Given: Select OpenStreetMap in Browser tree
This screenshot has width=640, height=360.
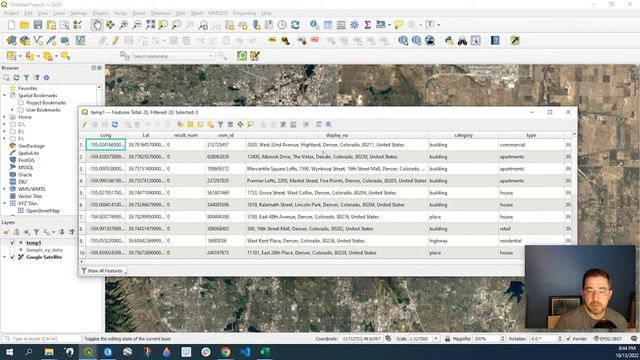Looking at the screenshot, I should pyautogui.click(x=43, y=211).
